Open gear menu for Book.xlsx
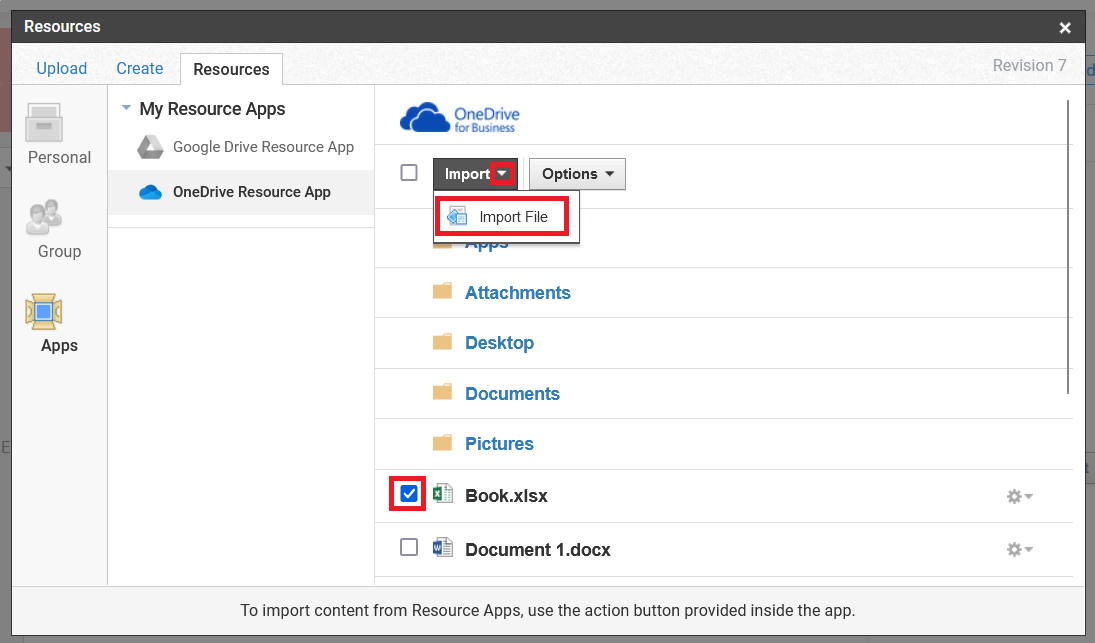This screenshot has height=643, width=1095. [x=1020, y=496]
